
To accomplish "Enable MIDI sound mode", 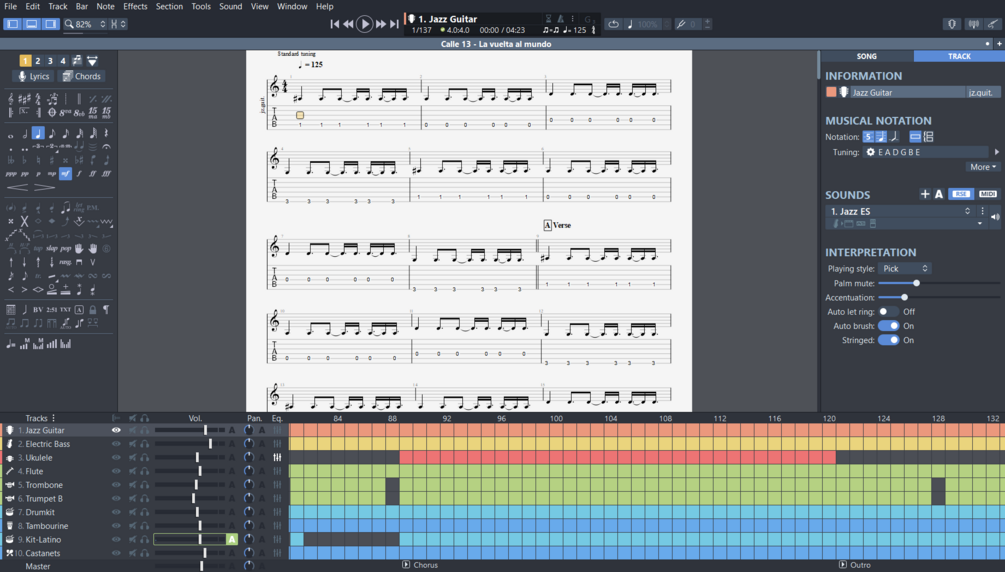I will tap(988, 194).
